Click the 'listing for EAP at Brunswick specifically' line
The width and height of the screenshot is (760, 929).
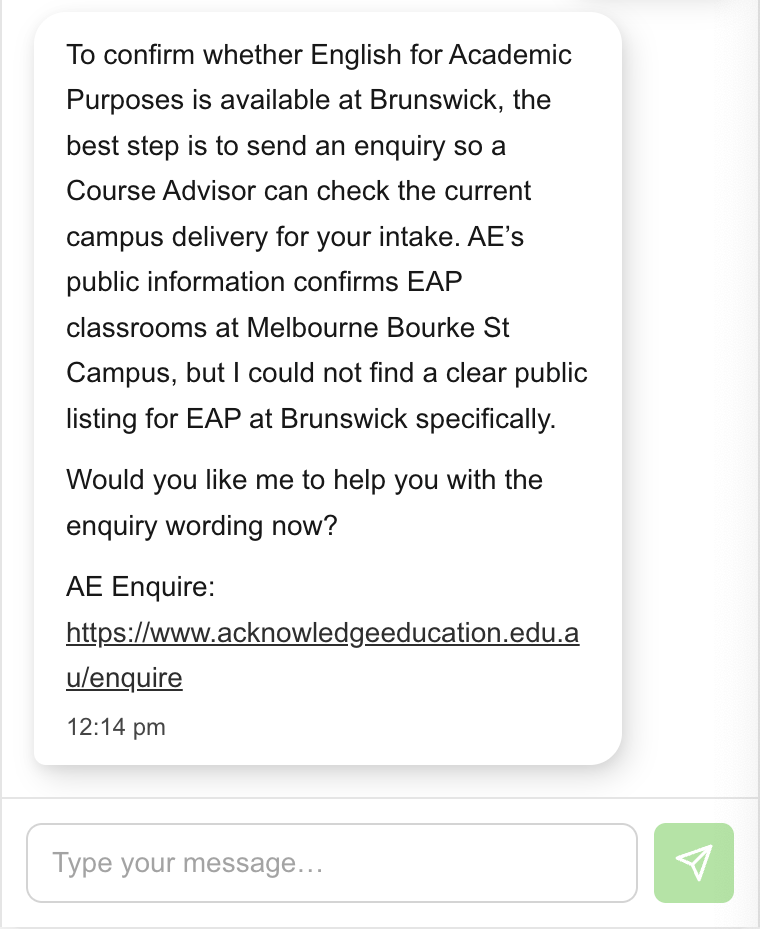(311, 419)
